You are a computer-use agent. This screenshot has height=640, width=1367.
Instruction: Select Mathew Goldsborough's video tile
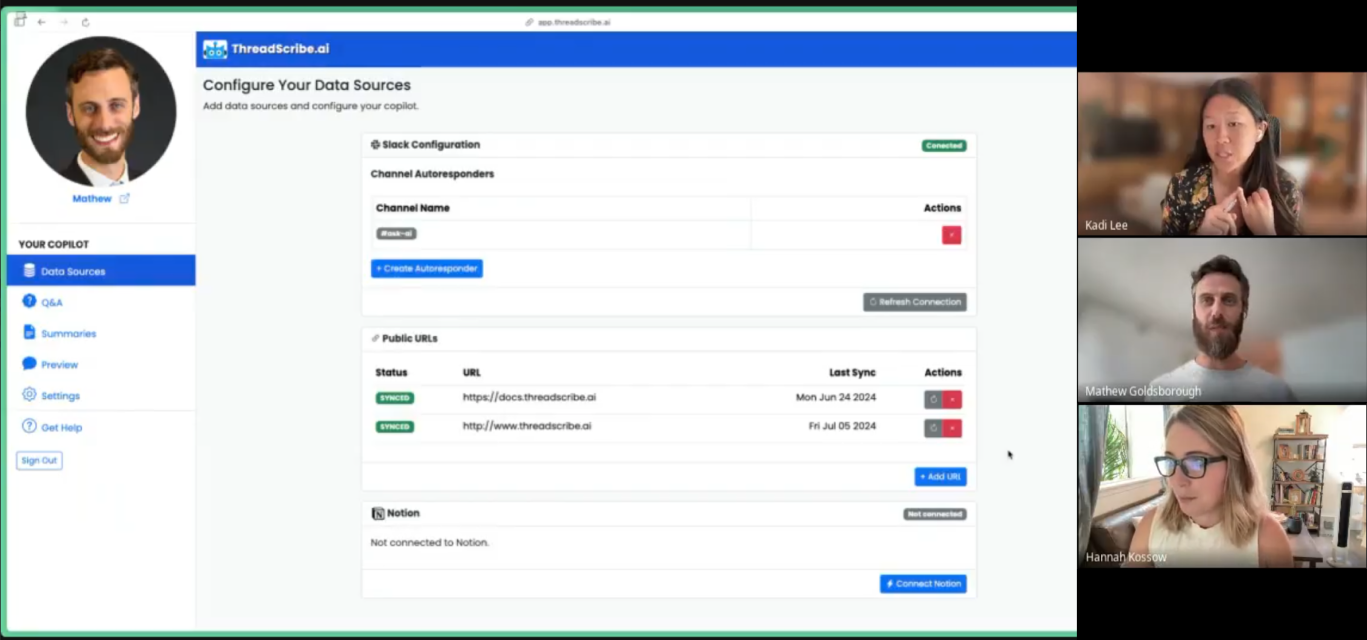pos(1222,319)
